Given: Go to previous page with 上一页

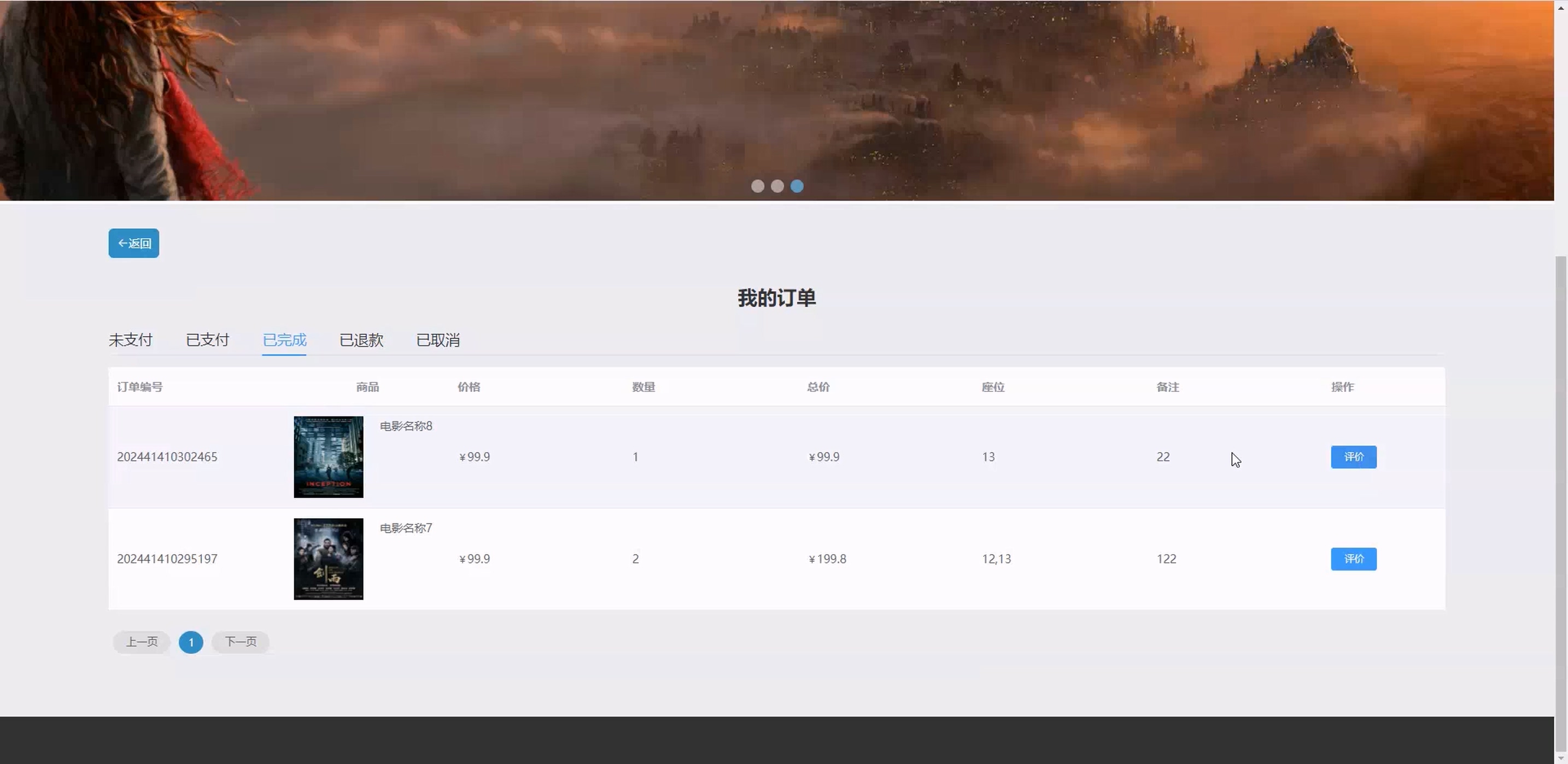Looking at the screenshot, I should click(141, 642).
